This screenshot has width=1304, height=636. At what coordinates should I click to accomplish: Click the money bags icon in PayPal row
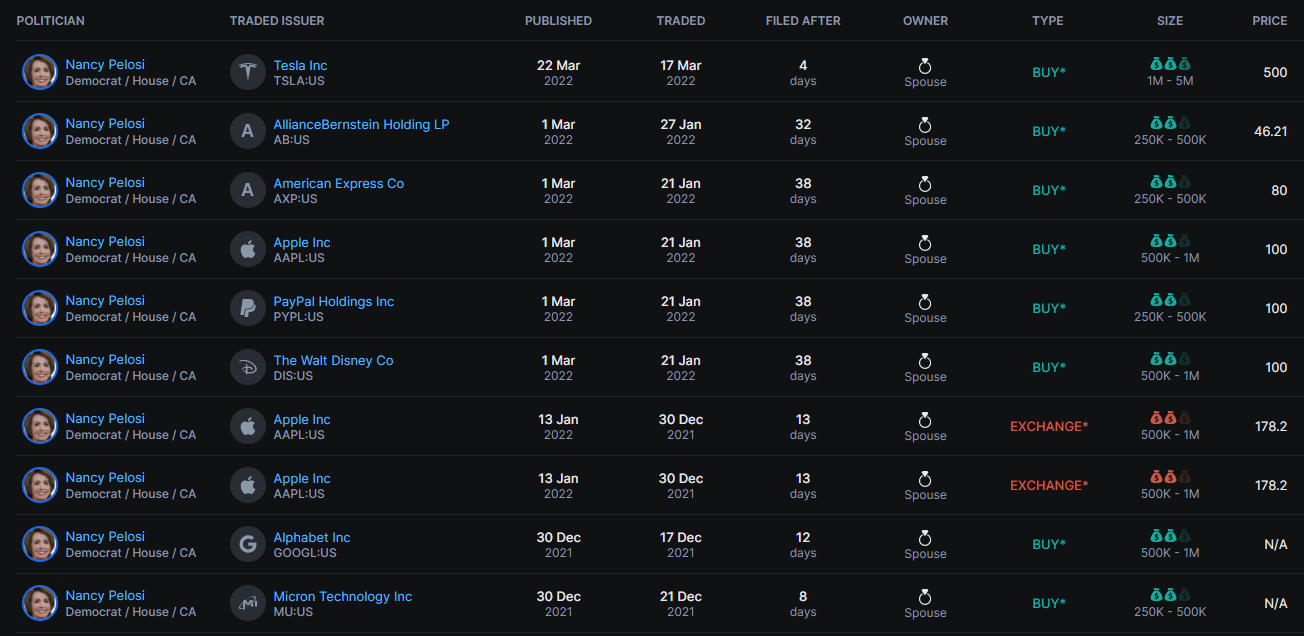click(x=1170, y=300)
